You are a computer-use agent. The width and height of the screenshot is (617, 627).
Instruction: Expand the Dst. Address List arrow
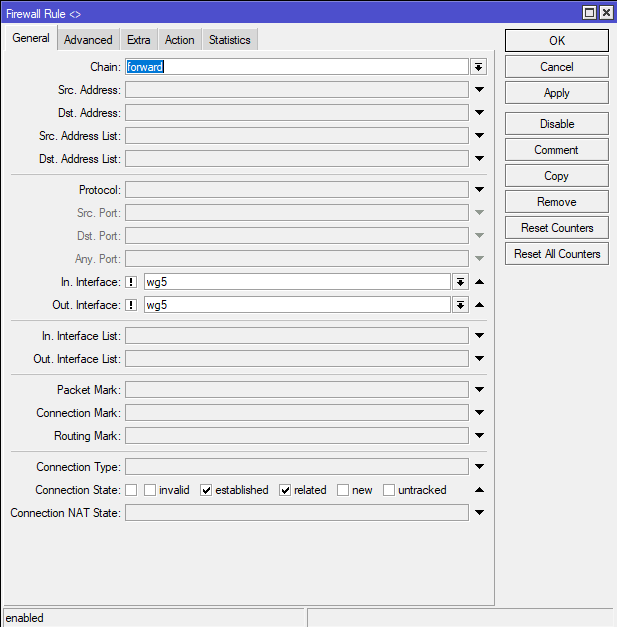point(479,159)
